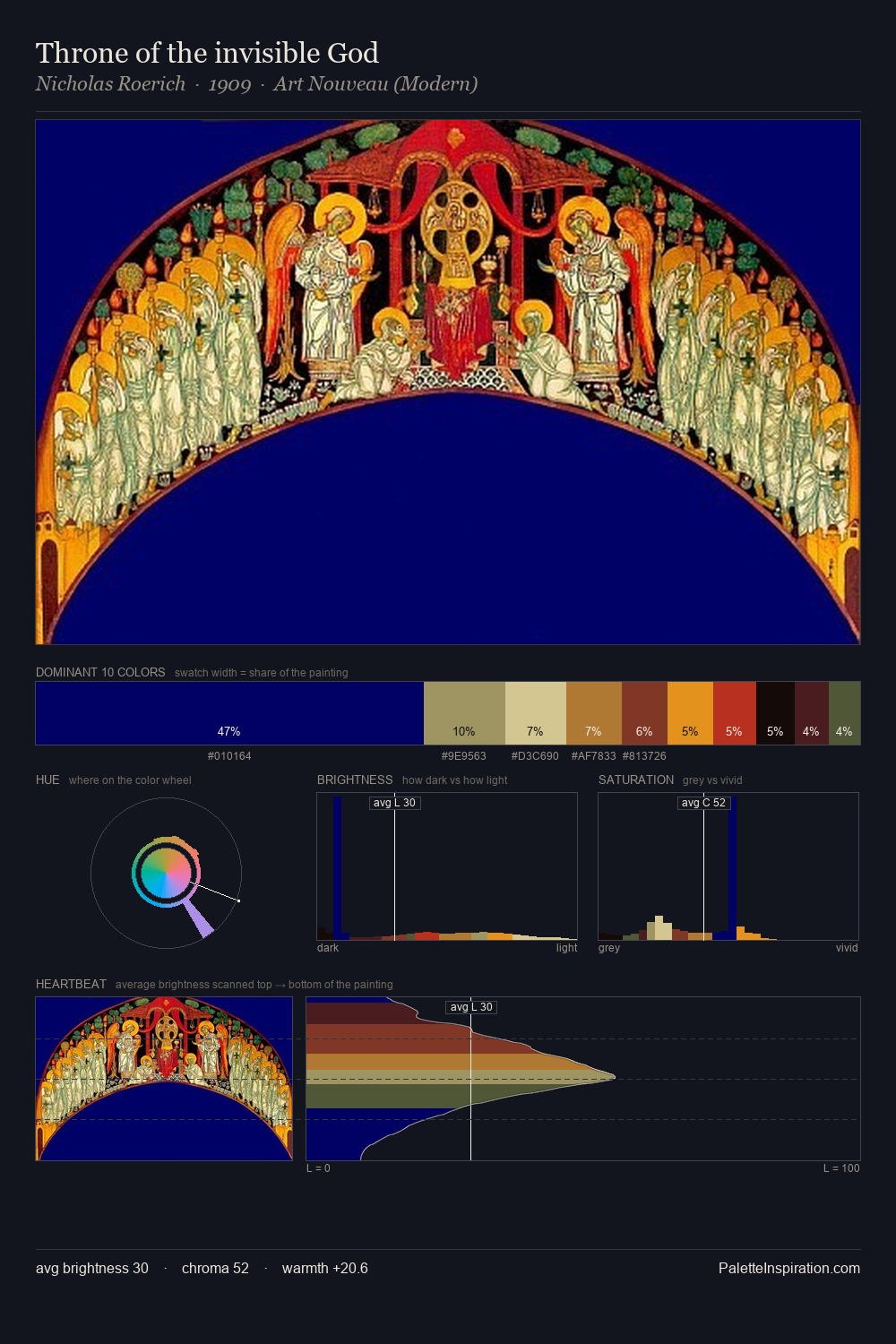Open the PaletteInspiration.com link
Screen dimensions: 896x1344
click(789, 1269)
